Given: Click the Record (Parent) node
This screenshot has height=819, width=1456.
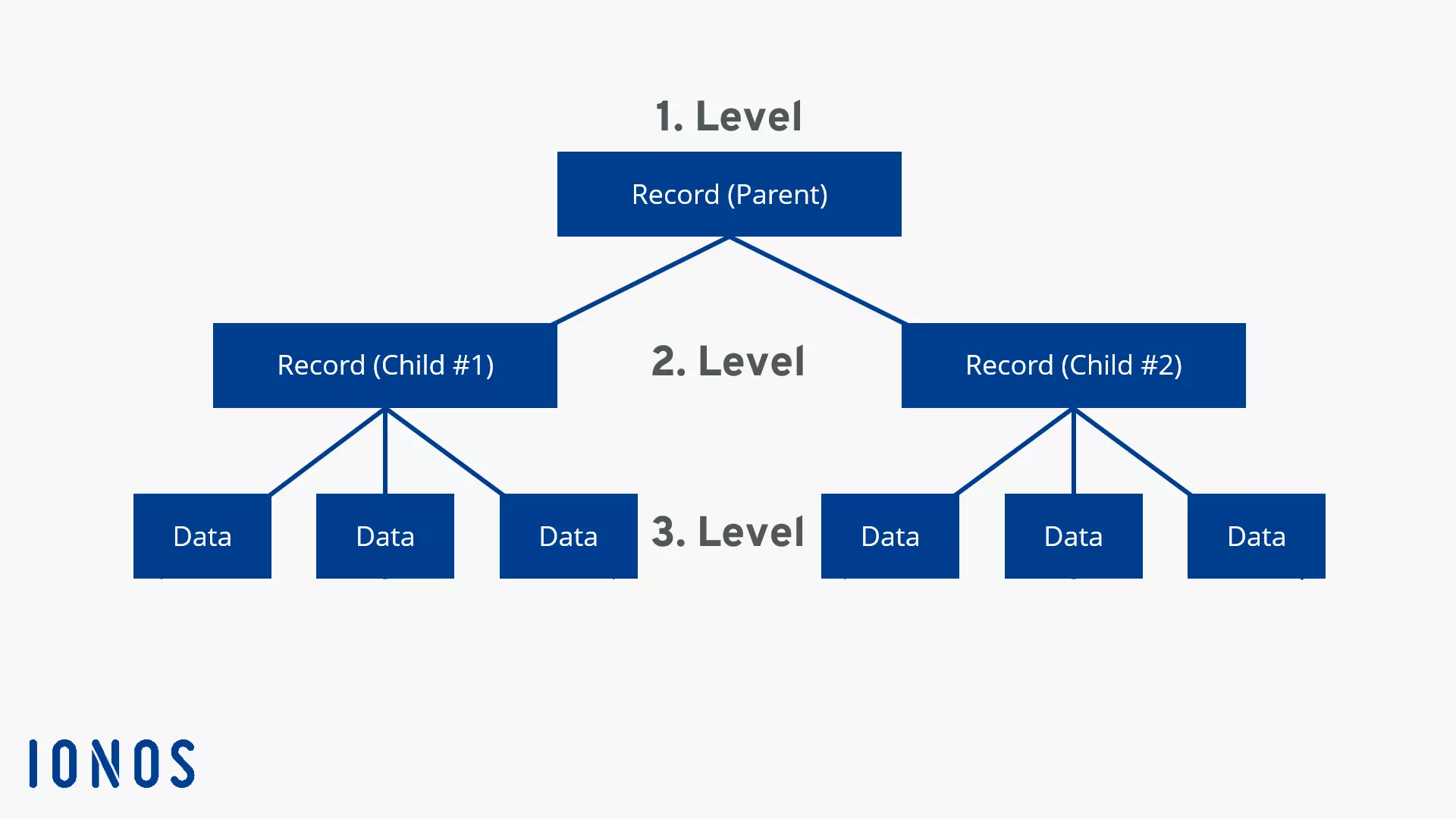Looking at the screenshot, I should (x=728, y=193).
